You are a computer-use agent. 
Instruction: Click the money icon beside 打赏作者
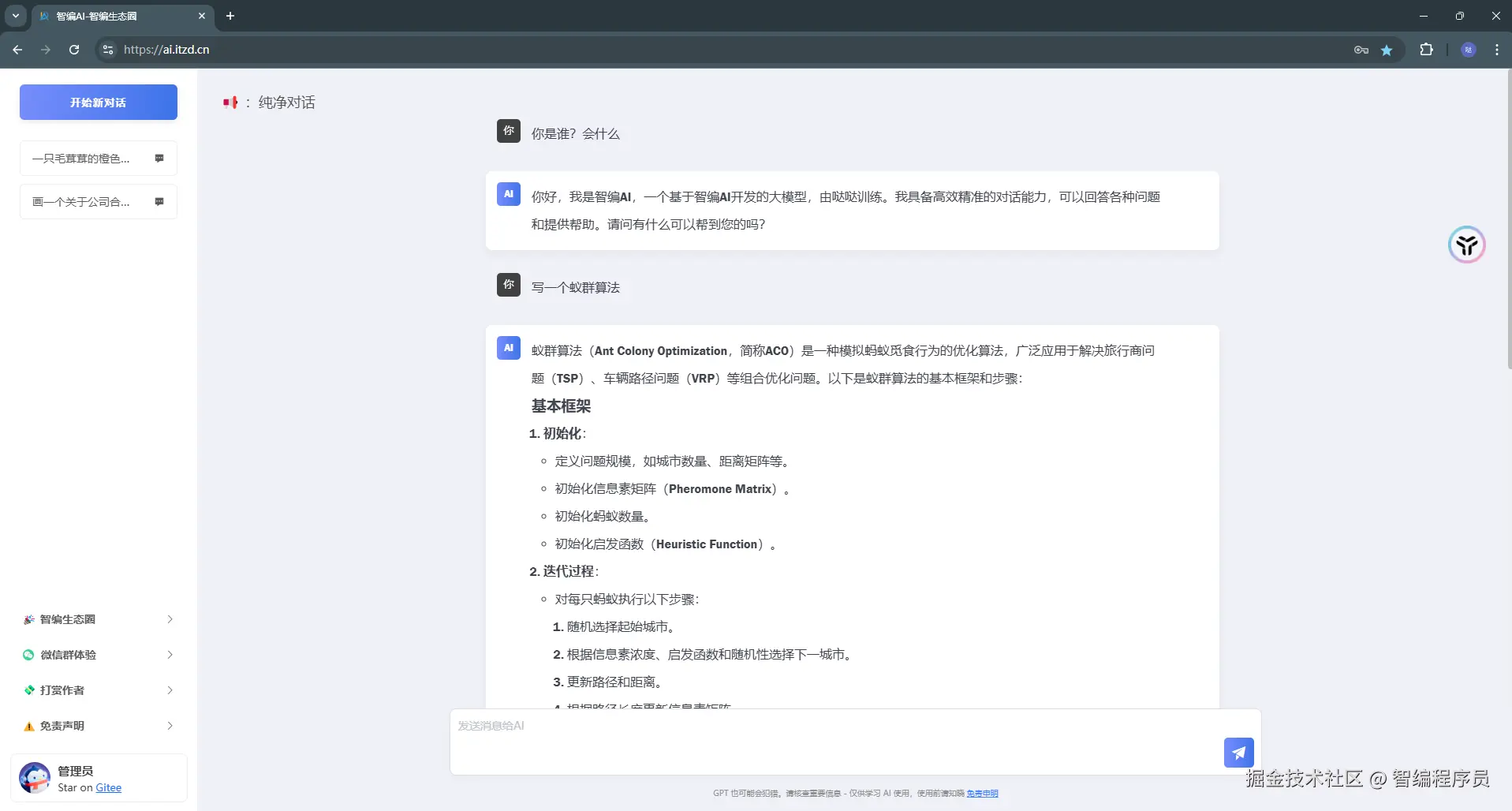click(x=28, y=690)
